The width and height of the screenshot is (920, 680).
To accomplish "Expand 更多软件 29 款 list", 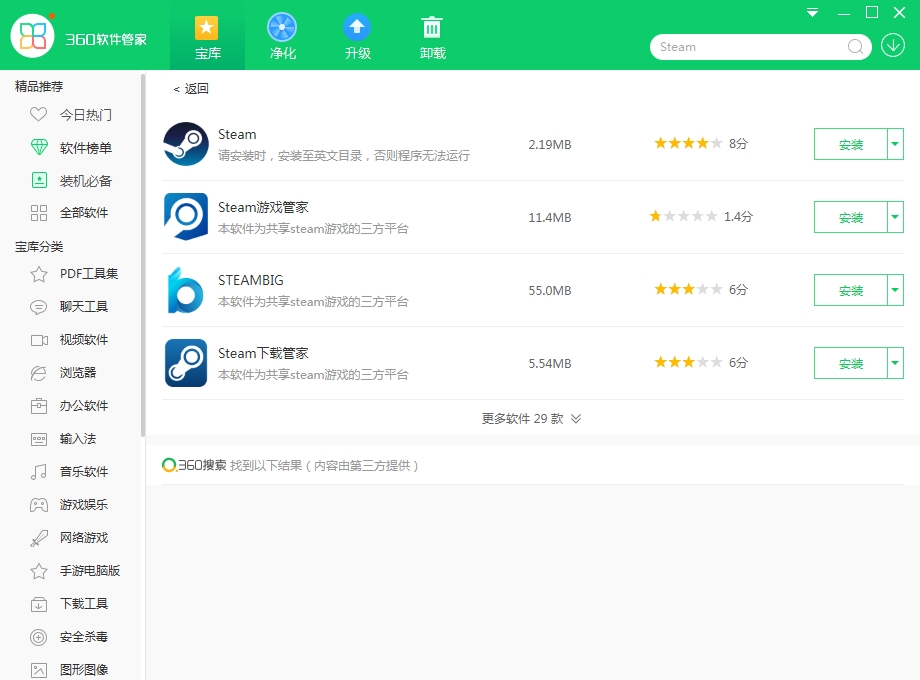I will (x=532, y=418).
